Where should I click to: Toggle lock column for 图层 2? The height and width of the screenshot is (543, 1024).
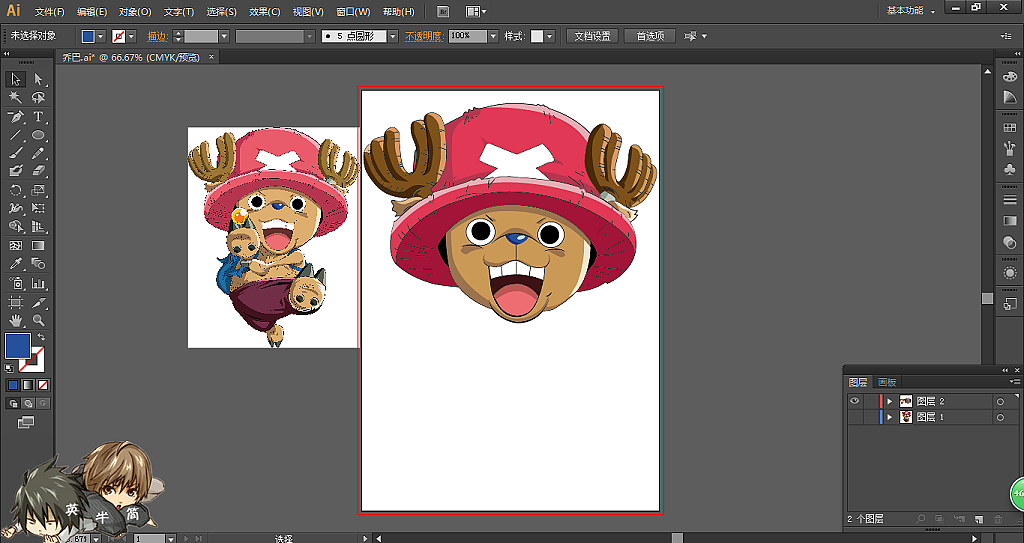(x=869, y=401)
